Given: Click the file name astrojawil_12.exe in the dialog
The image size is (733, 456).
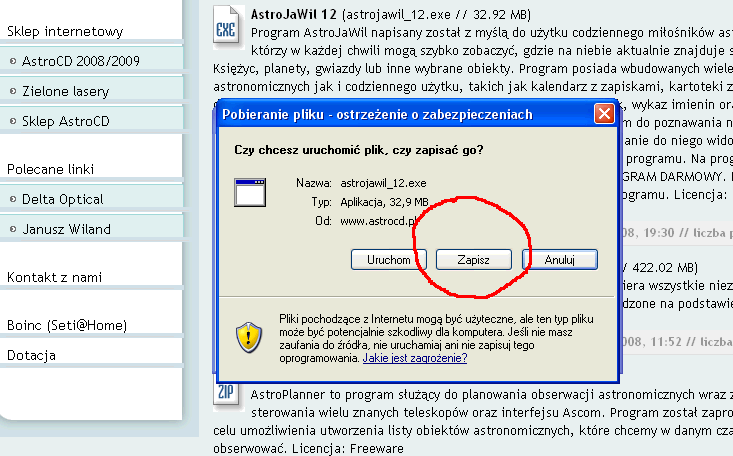Looking at the screenshot, I should point(383,183).
